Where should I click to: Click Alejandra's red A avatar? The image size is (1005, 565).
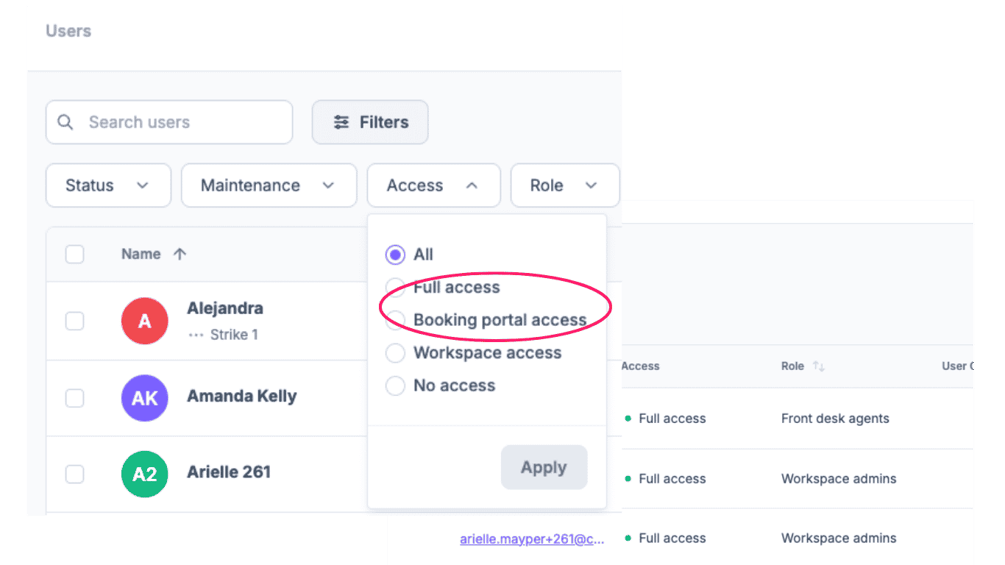[x=145, y=320]
